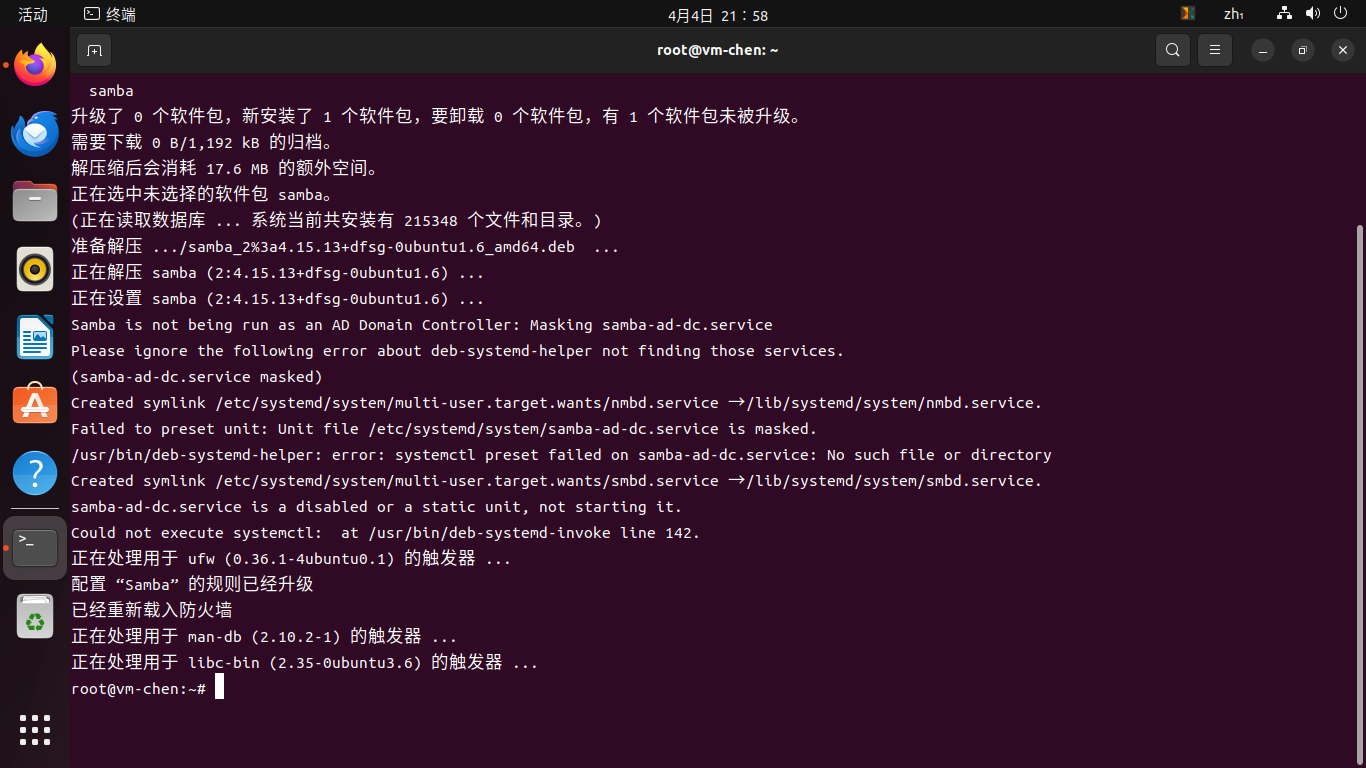Open the zh input method menu
Screen dimensions: 1366x768
[x=1234, y=14]
